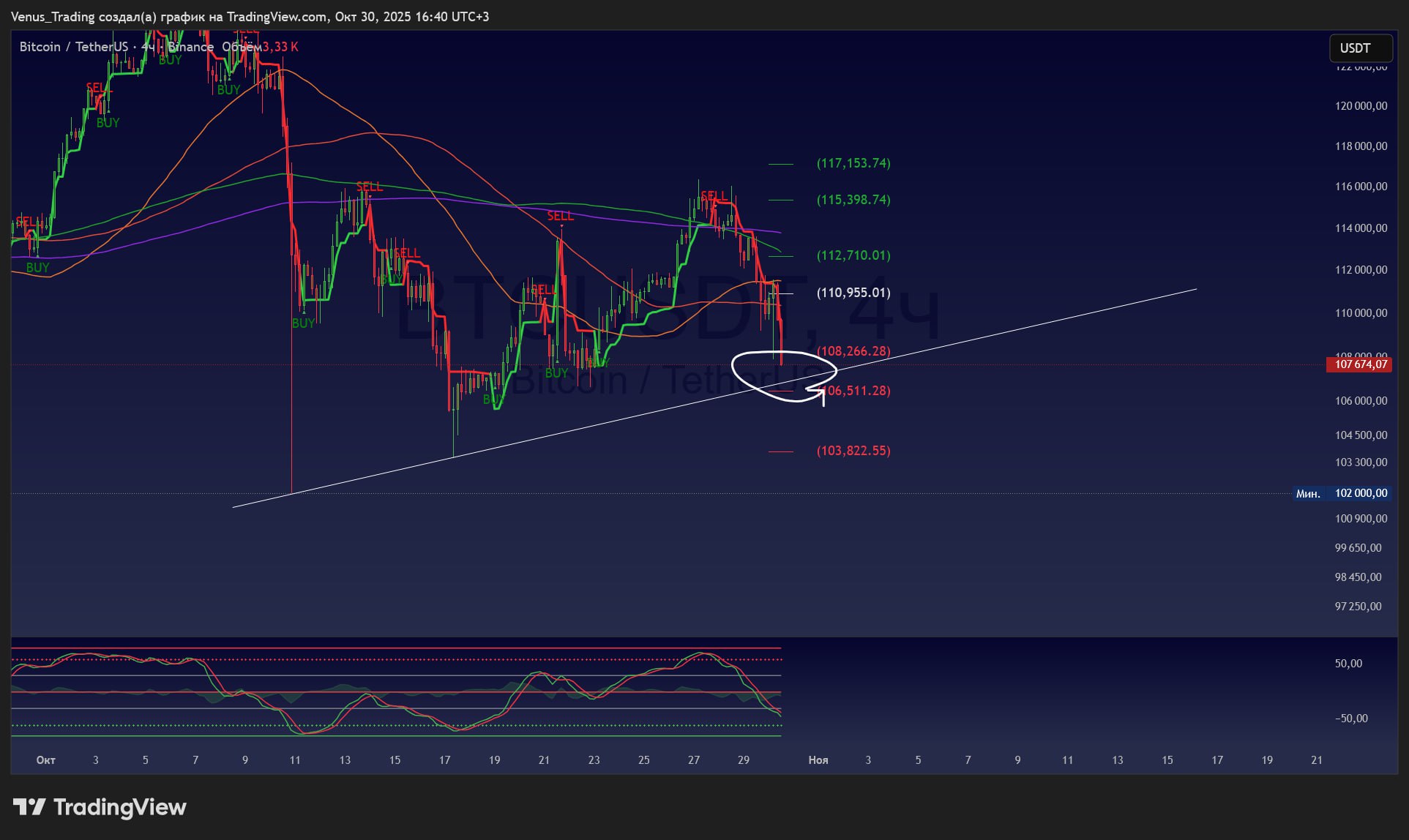Click the Ноя month label on timeline
This screenshot has width=1409, height=840.
pos(818,760)
